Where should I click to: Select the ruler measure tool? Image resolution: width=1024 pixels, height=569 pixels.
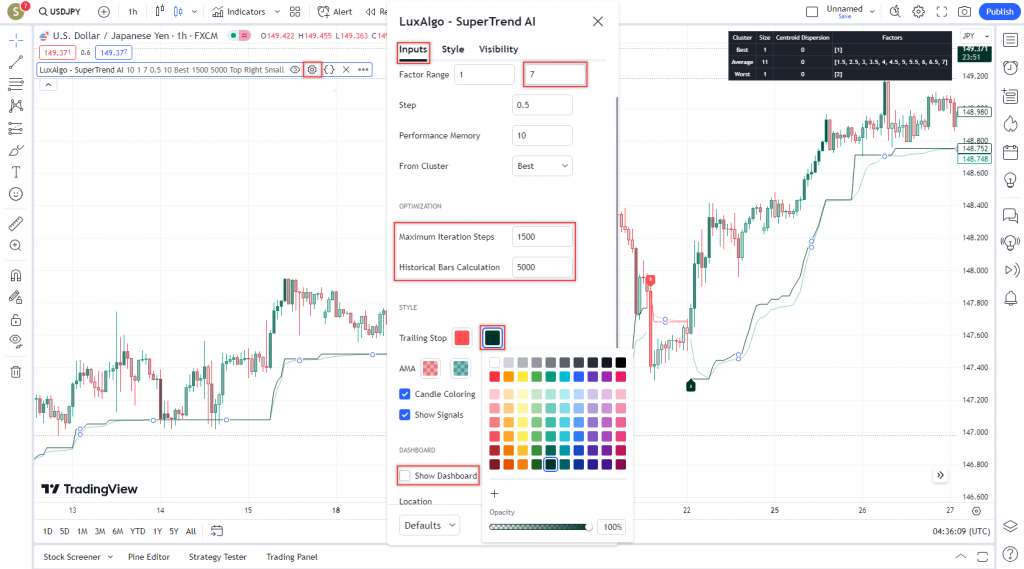coord(16,223)
